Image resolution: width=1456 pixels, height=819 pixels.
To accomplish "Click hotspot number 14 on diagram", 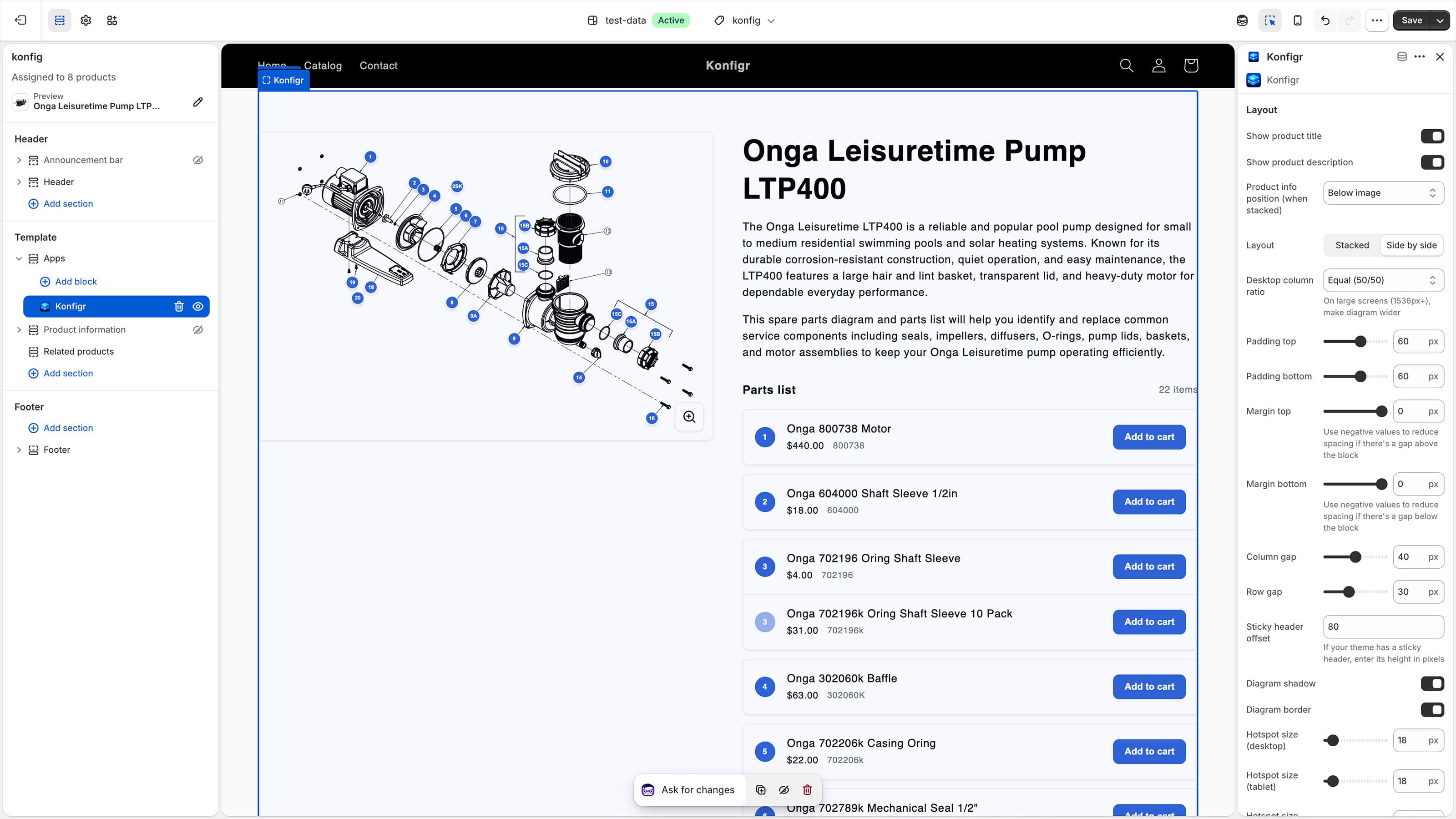I will (x=579, y=377).
